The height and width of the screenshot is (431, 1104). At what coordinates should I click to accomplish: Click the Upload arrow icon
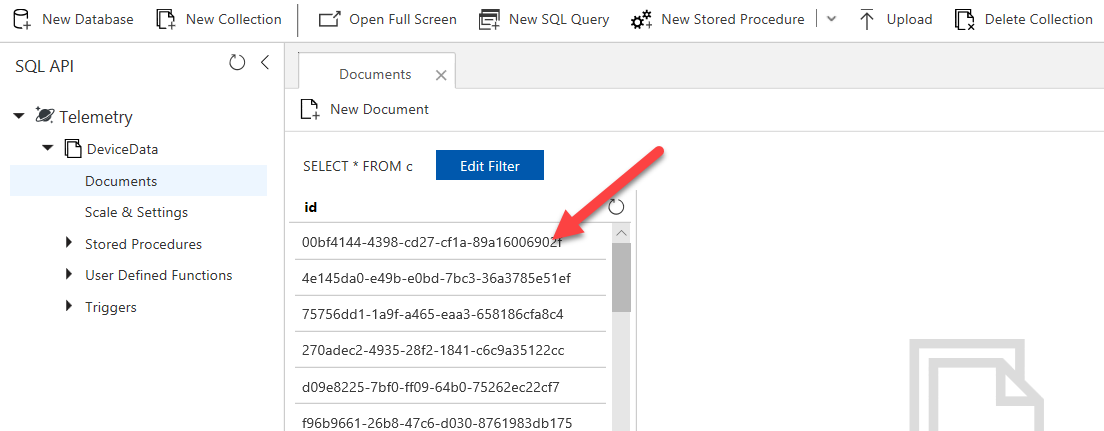click(867, 19)
